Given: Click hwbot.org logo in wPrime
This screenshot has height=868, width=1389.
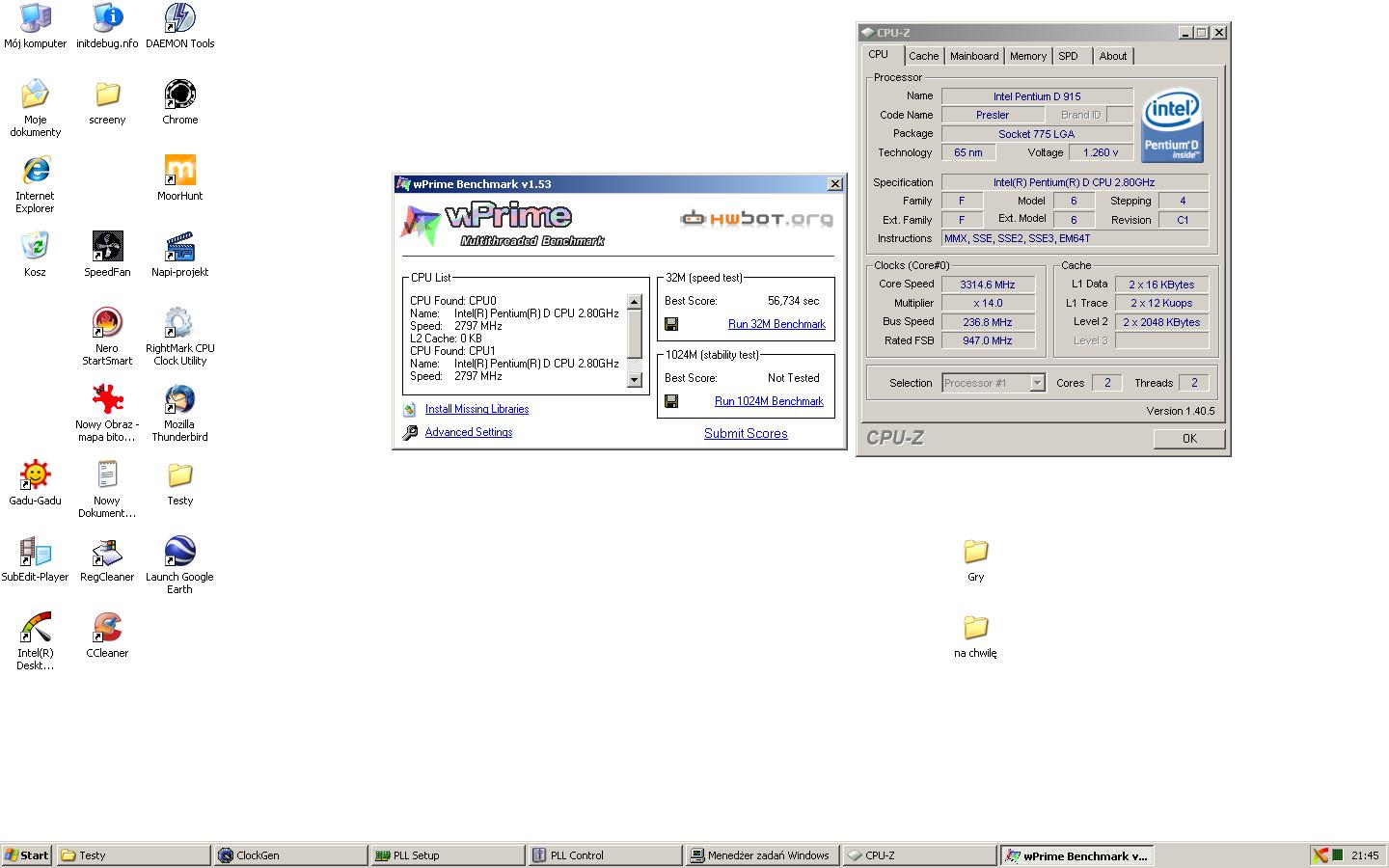Looking at the screenshot, I should pos(756,219).
